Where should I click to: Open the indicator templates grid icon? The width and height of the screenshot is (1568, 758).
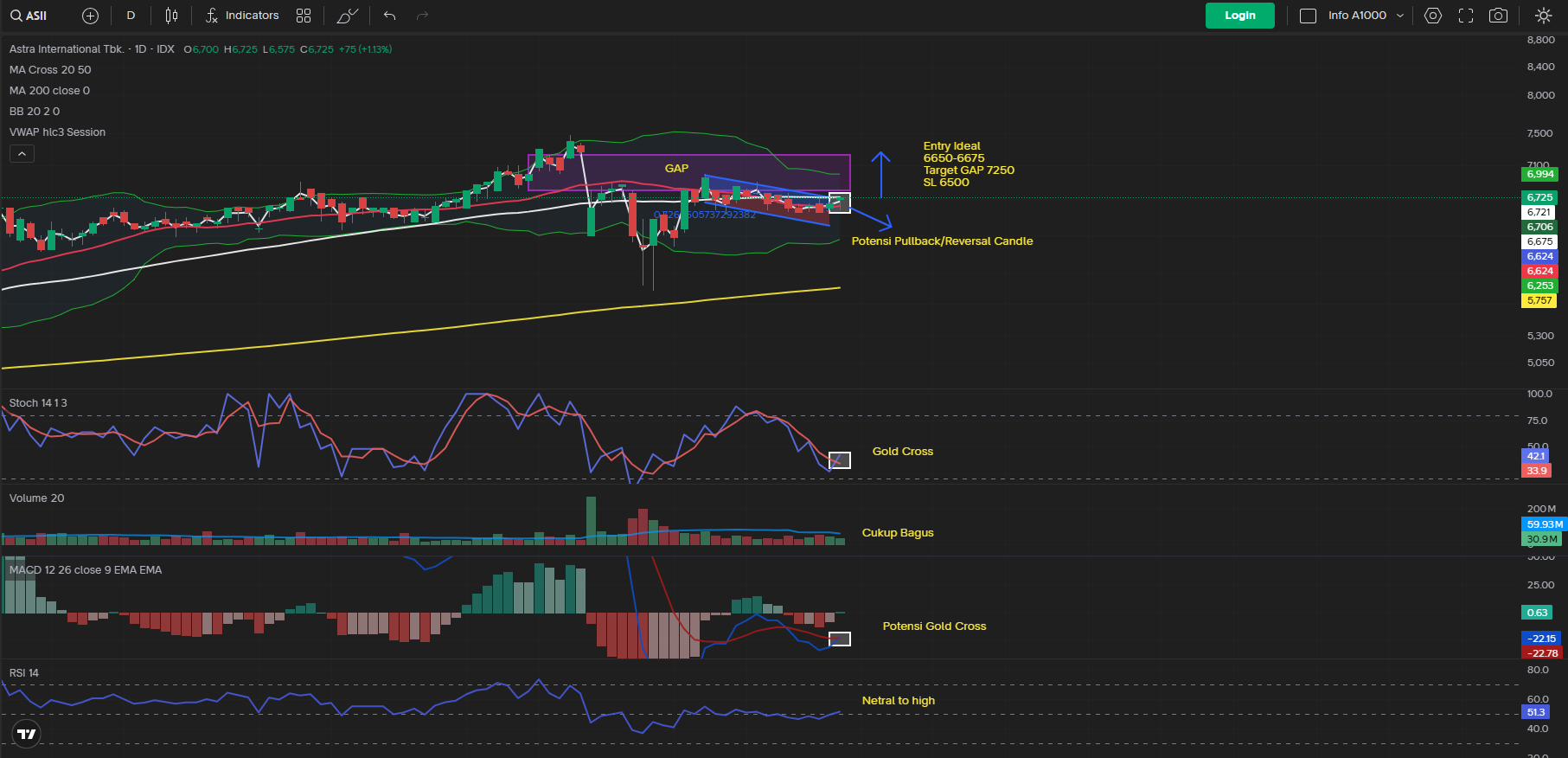(x=303, y=16)
